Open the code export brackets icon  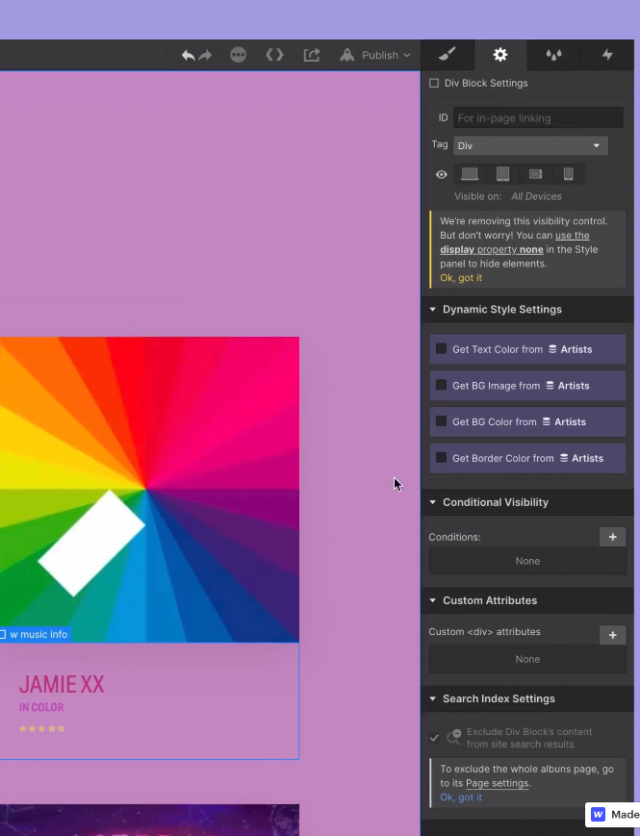pyautogui.click(x=275, y=54)
